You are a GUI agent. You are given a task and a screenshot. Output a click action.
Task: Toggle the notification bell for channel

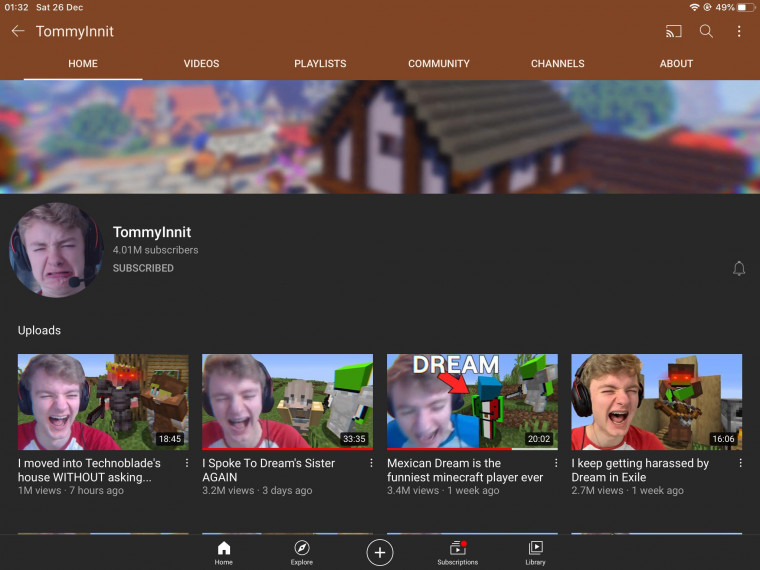point(739,268)
